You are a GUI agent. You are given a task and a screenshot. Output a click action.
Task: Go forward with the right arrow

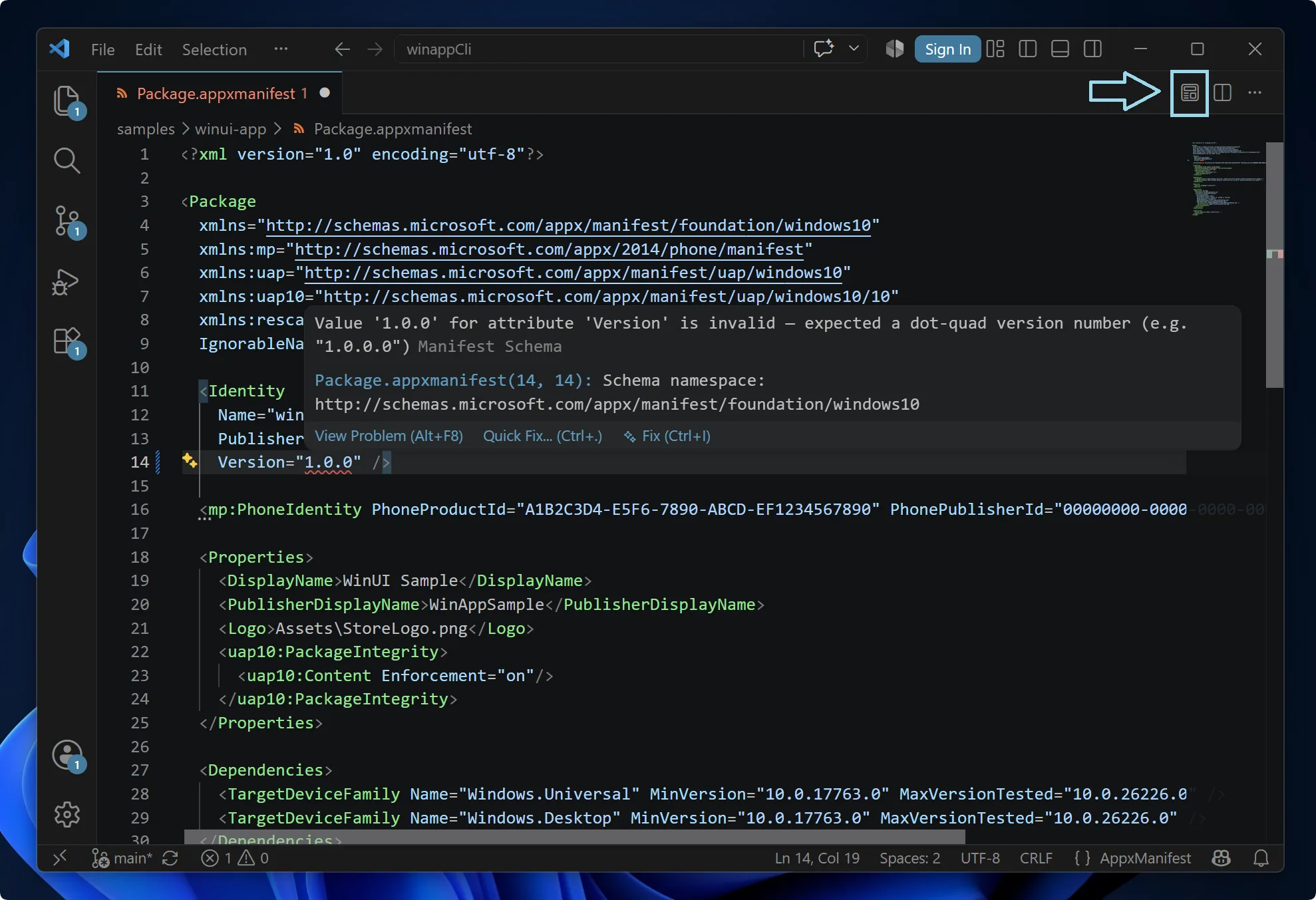pyautogui.click(x=375, y=49)
